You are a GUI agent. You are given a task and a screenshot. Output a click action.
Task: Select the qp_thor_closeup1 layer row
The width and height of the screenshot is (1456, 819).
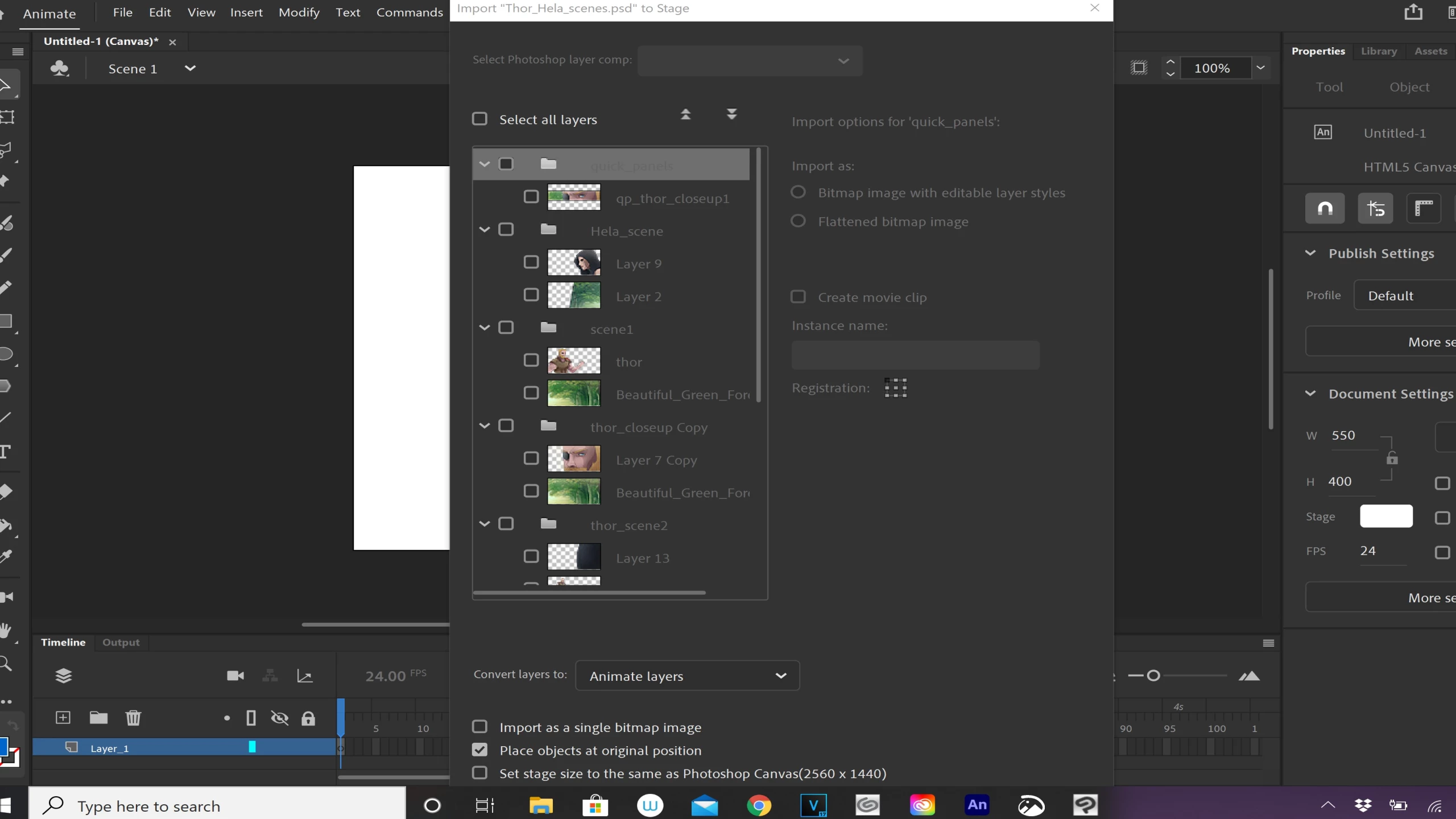[x=672, y=198]
